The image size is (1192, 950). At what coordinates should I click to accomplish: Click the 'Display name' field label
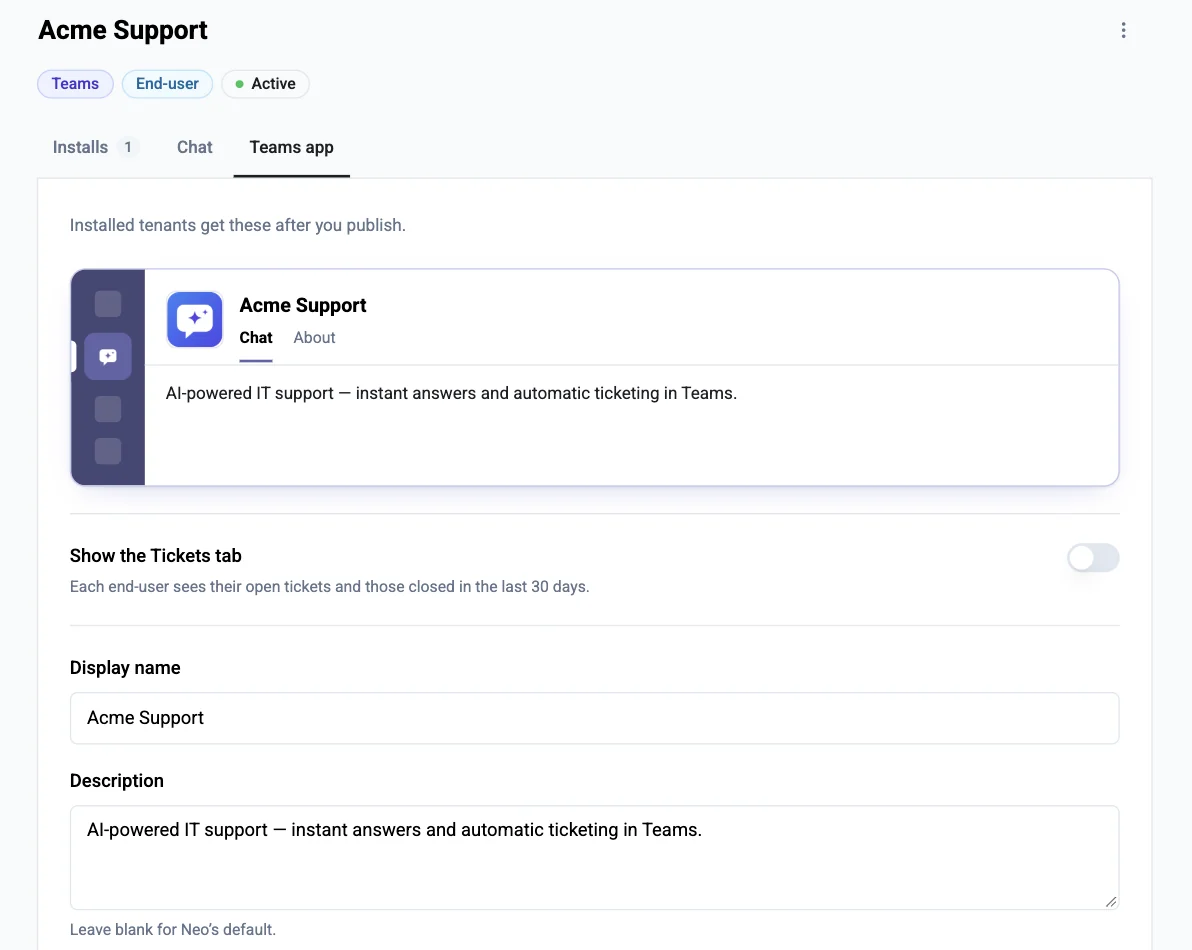coord(125,667)
